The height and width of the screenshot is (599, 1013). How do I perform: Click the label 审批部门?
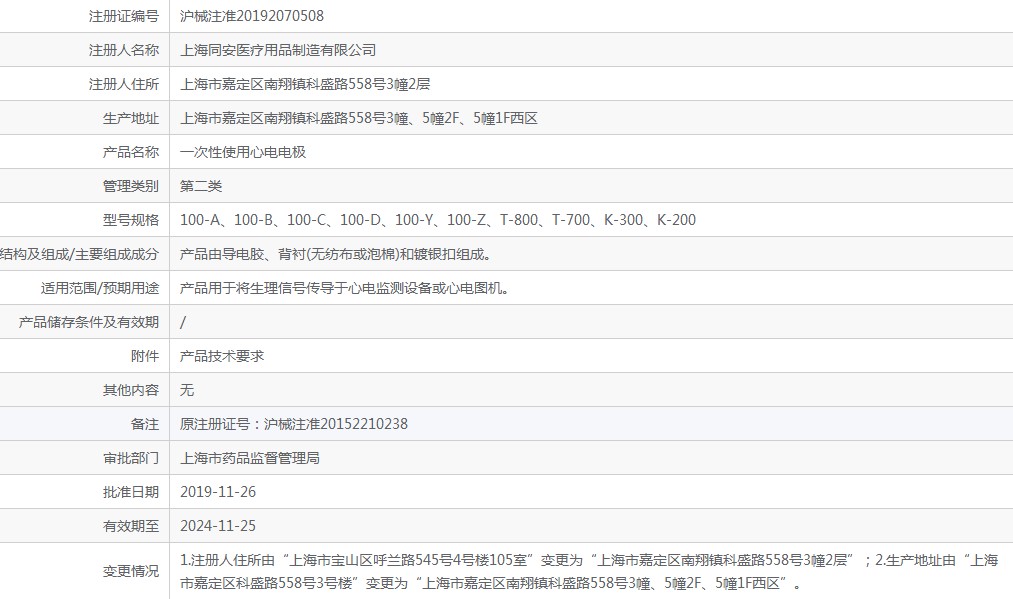pos(131,458)
